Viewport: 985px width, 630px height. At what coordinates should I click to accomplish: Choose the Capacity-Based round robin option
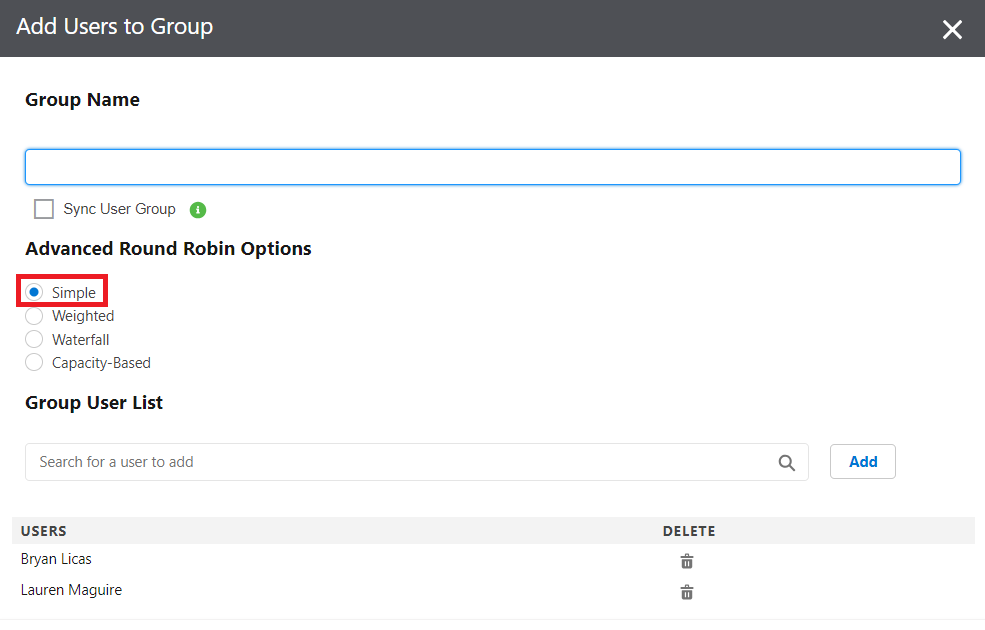[x=35, y=362]
